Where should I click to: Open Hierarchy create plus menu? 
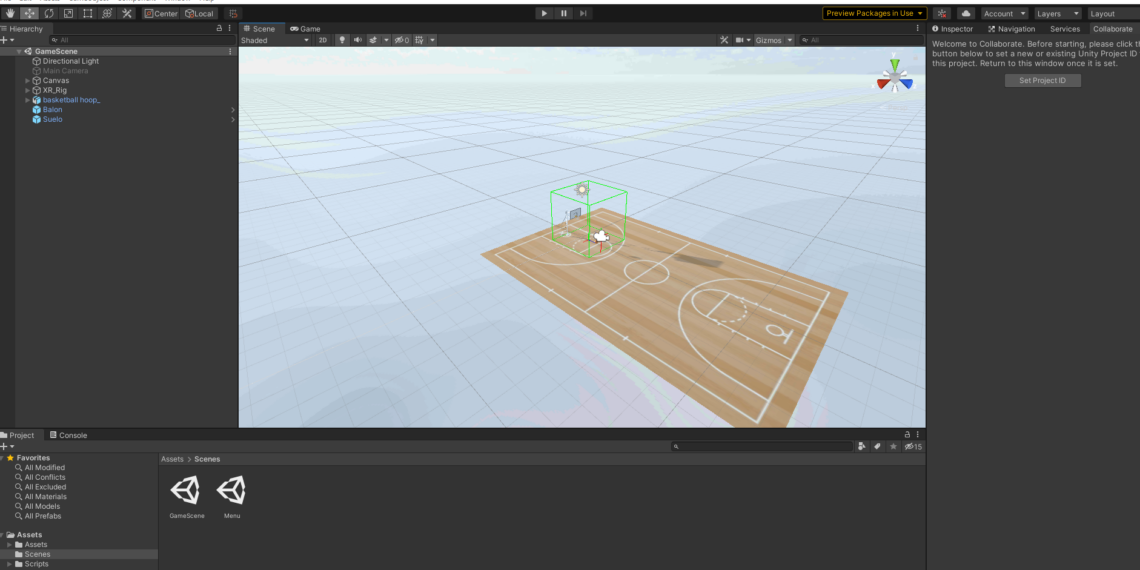pos(7,40)
